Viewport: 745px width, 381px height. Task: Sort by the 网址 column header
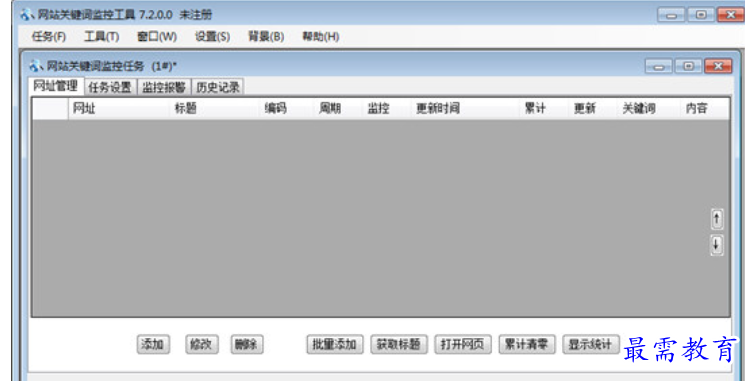click(119, 109)
